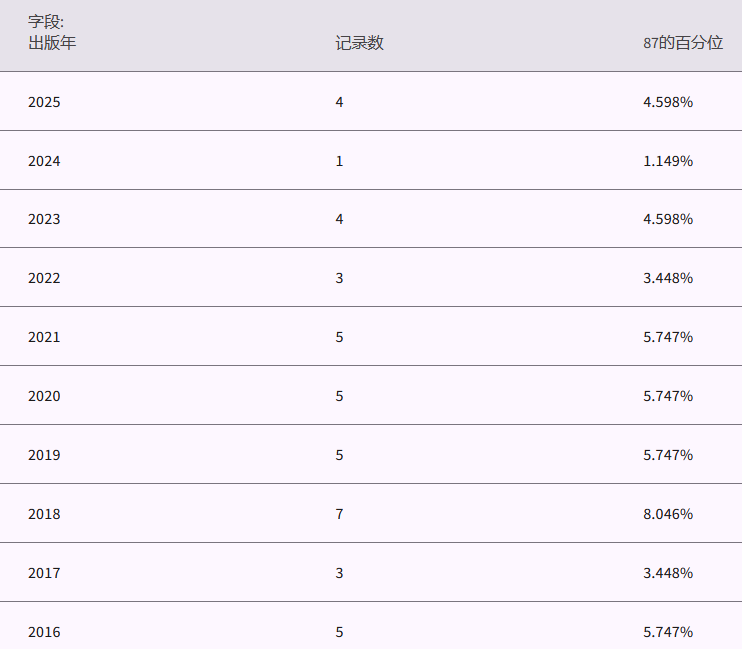Click the 记录数 column header

tap(359, 43)
